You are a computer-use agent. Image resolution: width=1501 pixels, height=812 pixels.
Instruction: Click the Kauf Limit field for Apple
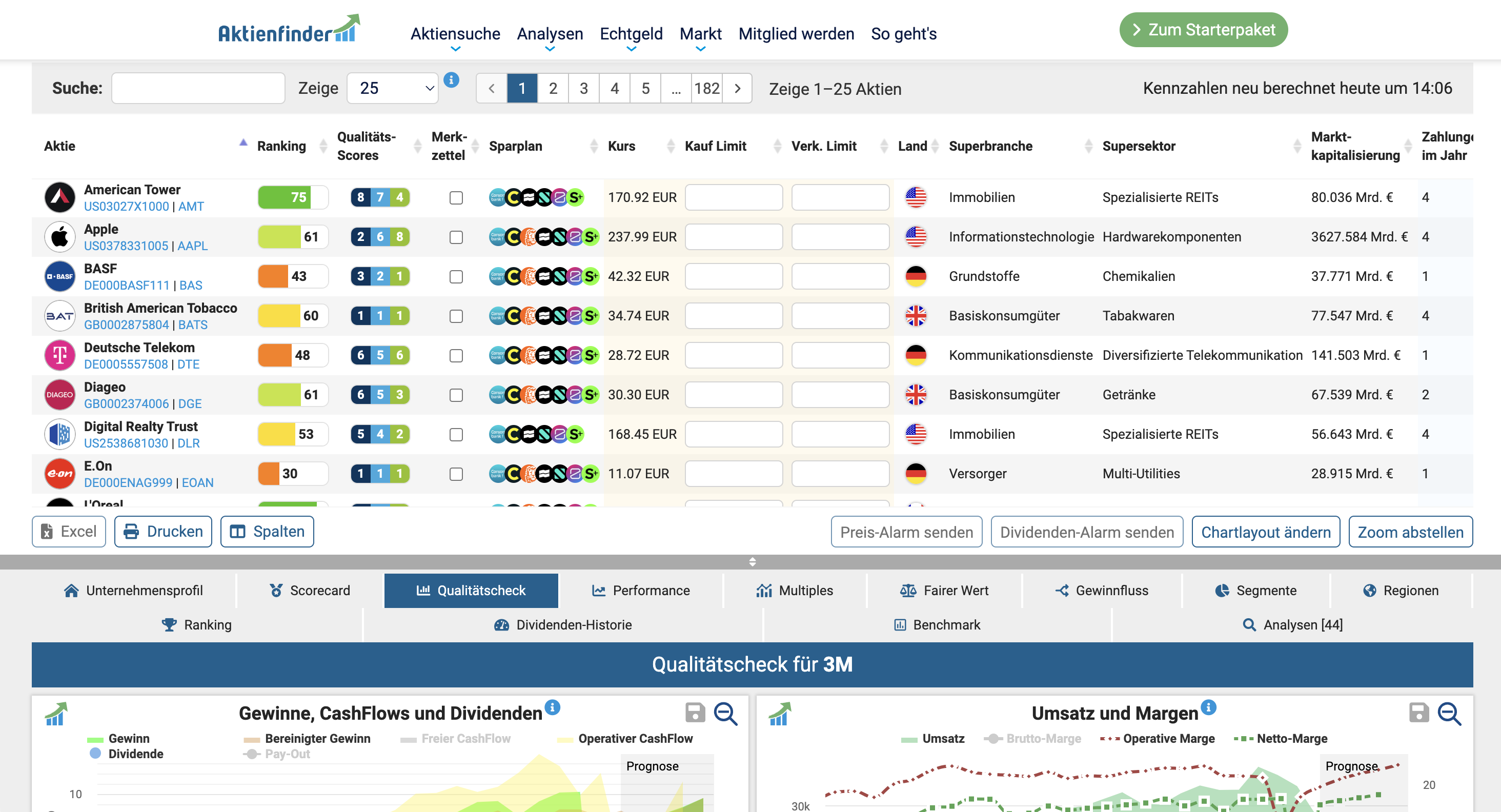734,237
